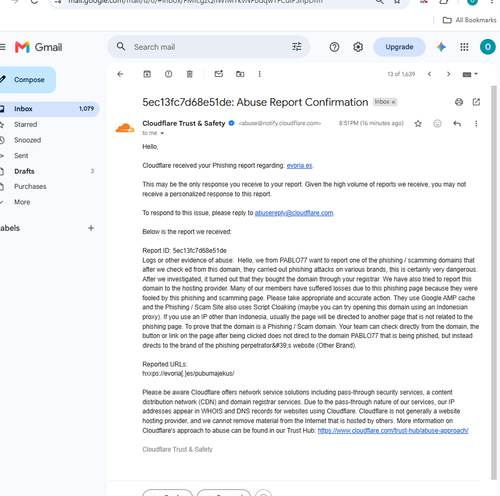Expand the 'to me' recipient details
This screenshot has width=500, height=496.
(x=162, y=133)
